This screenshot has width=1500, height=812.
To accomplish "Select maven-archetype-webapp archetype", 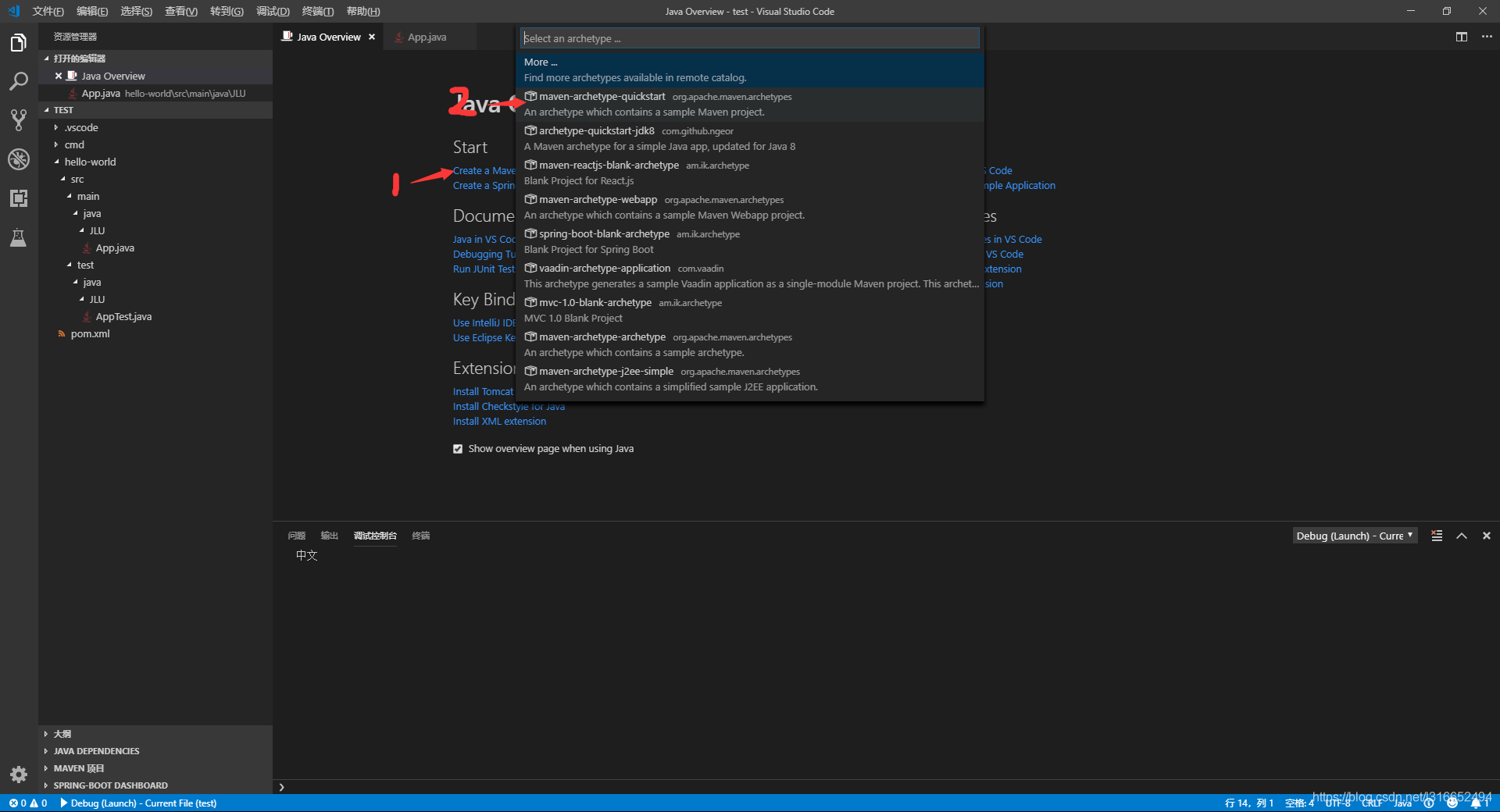I will (750, 207).
